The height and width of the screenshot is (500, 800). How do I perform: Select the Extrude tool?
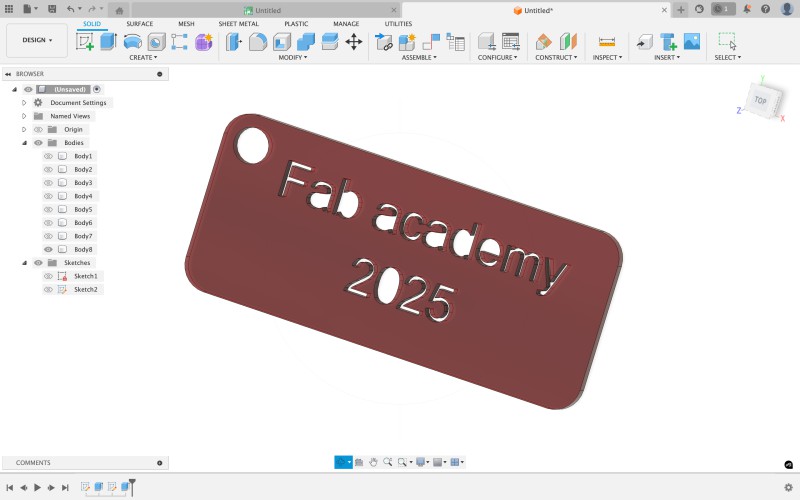click(x=108, y=41)
